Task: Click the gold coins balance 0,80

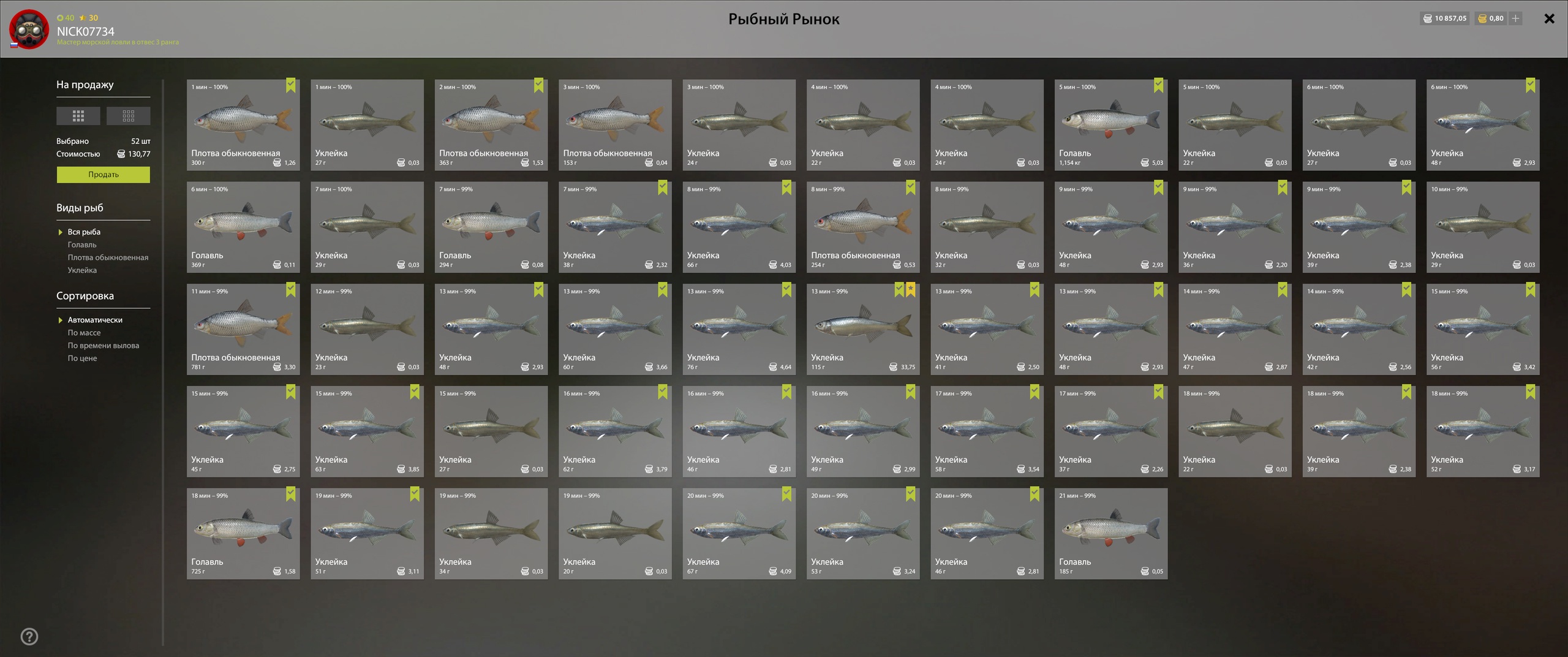Action: (1490, 18)
